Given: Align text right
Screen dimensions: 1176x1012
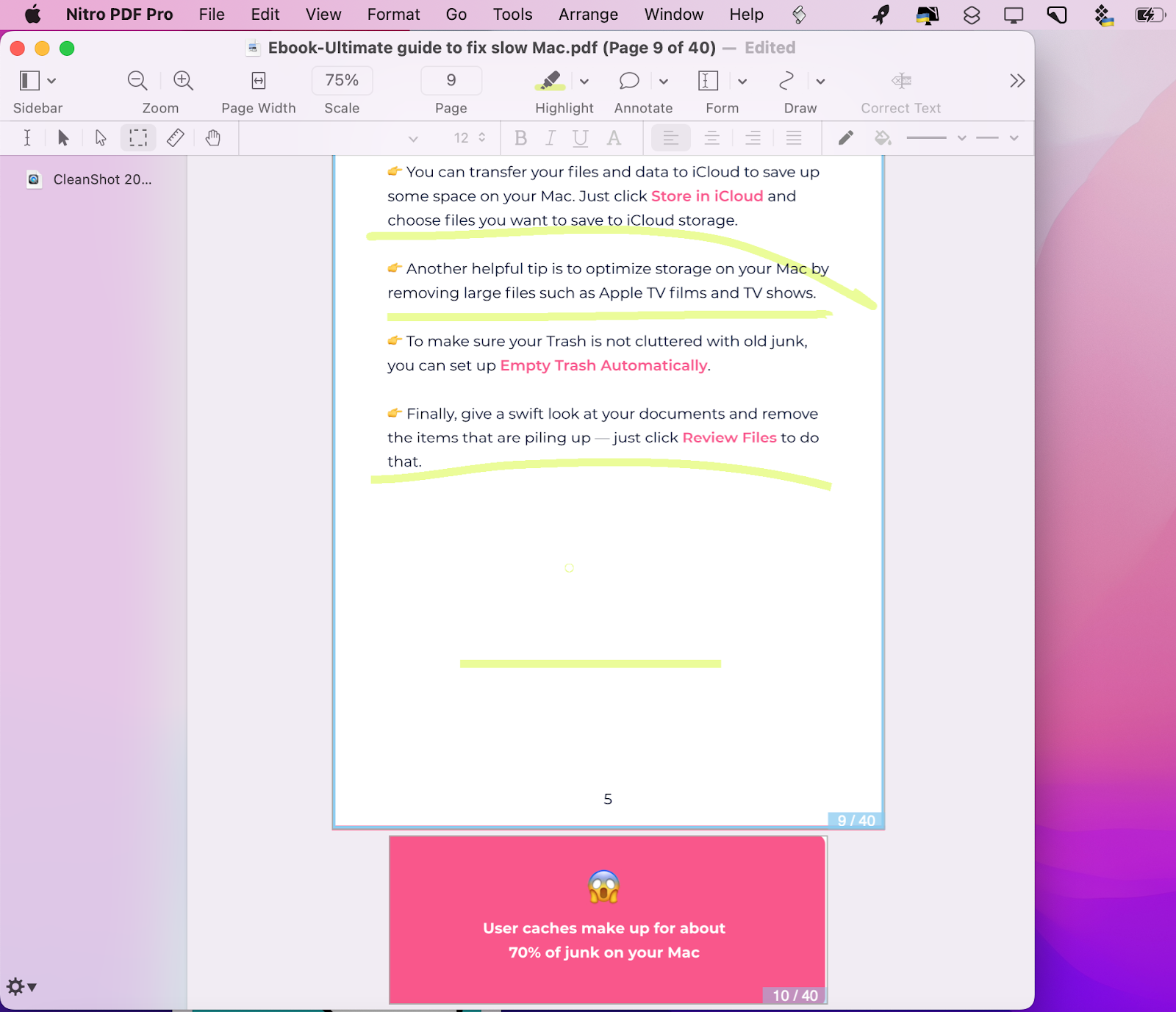Looking at the screenshot, I should pyautogui.click(x=753, y=137).
